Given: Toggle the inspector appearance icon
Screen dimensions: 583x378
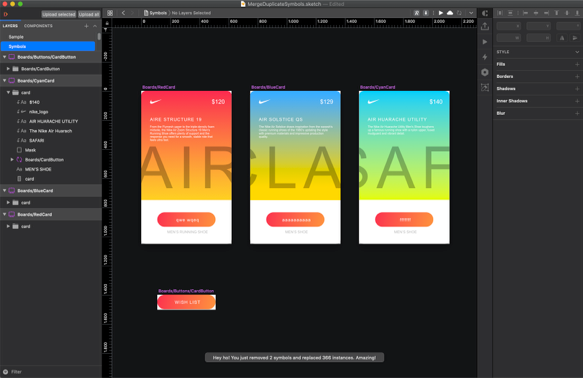Looking at the screenshot, I should pos(485,13).
